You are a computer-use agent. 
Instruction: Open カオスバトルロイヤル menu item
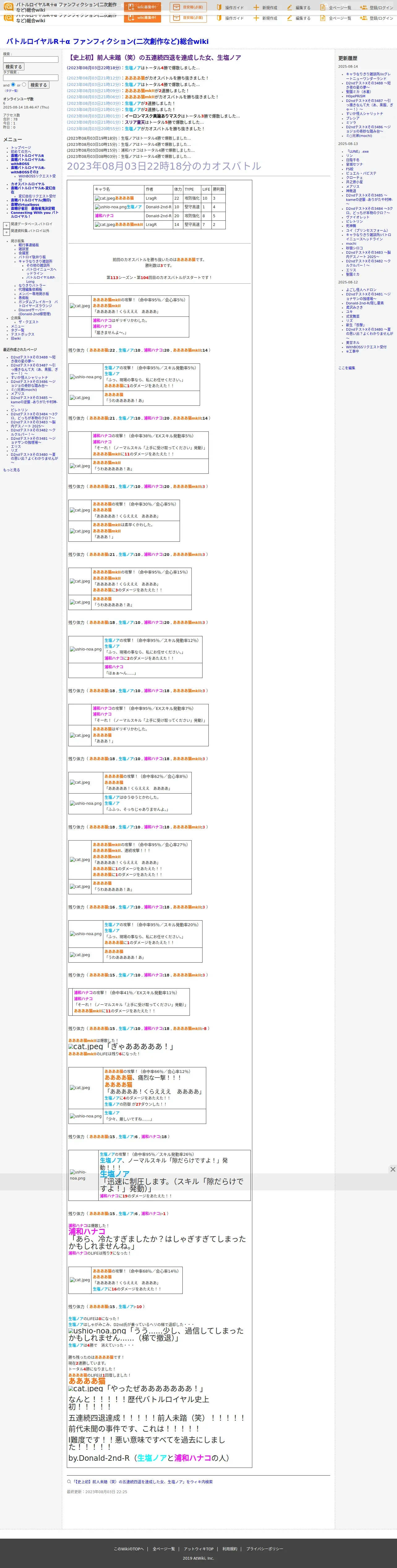(x=28, y=184)
